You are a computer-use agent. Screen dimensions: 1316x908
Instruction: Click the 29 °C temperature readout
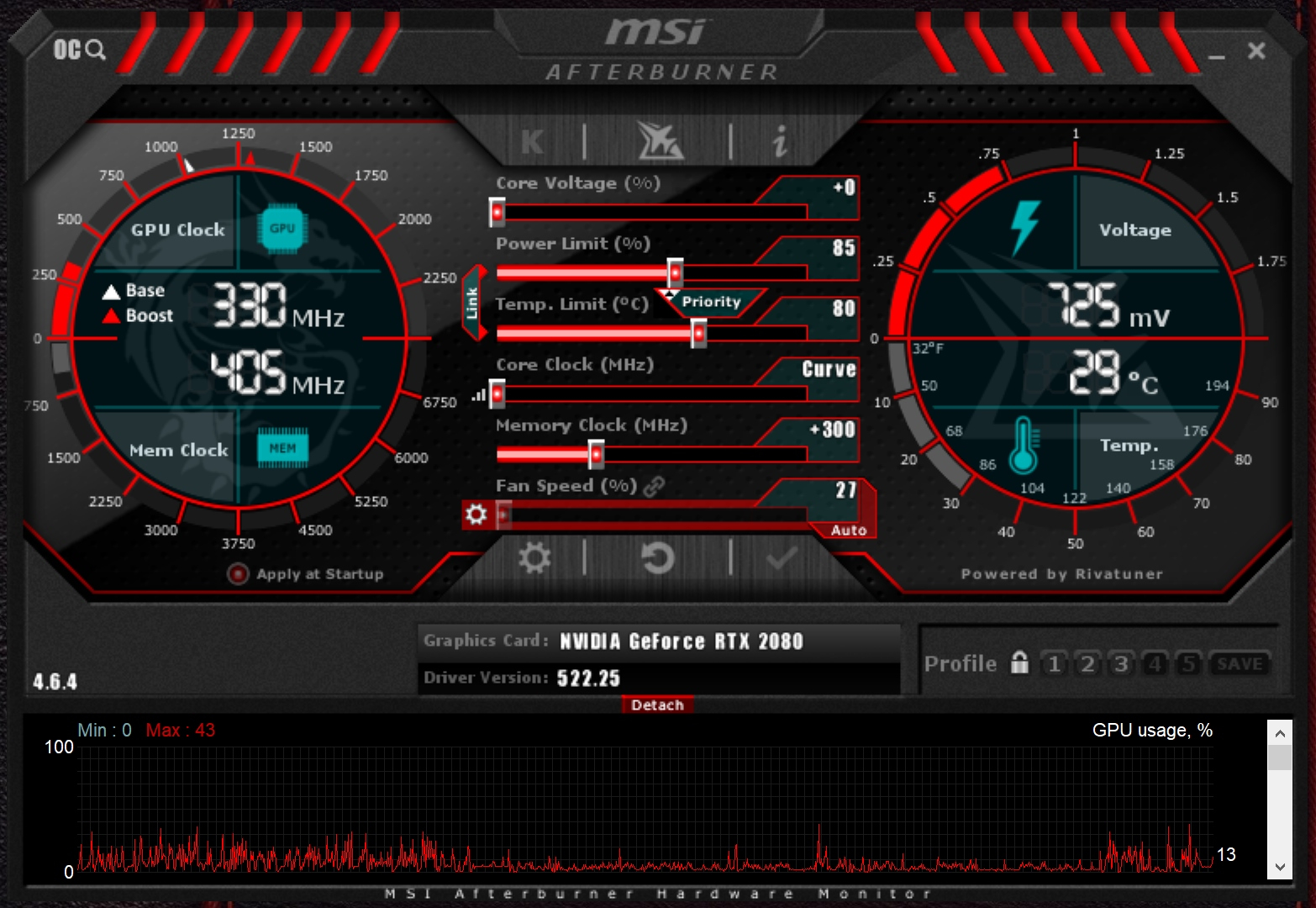(x=1113, y=372)
